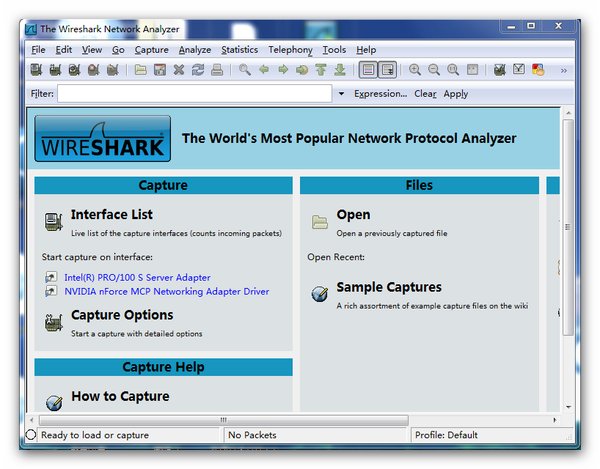Jump to first packet toolbar icon
Image resolution: width=600 pixels, height=469 pixels.
[x=321, y=70]
